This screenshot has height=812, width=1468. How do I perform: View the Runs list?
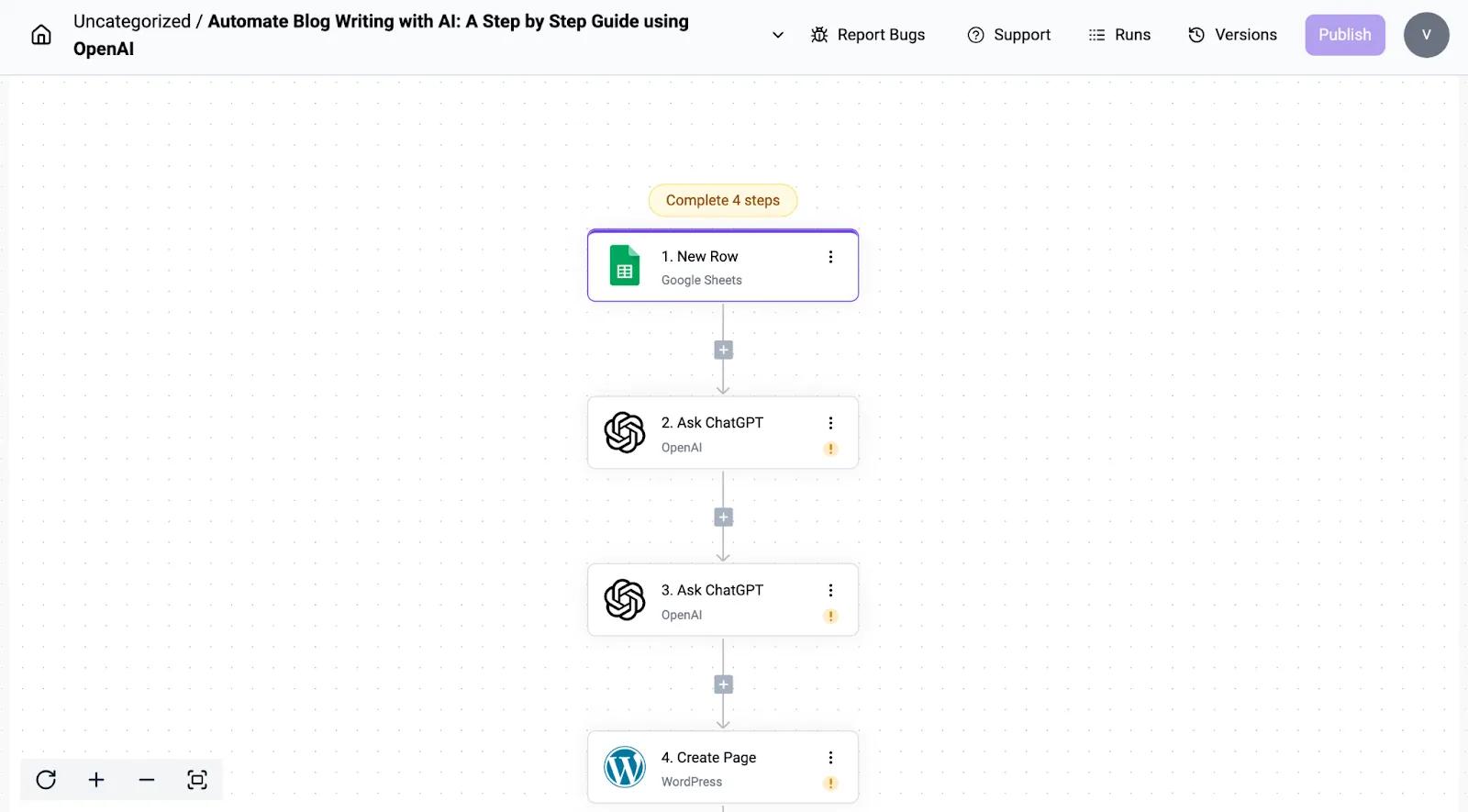pyautogui.click(x=1119, y=35)
